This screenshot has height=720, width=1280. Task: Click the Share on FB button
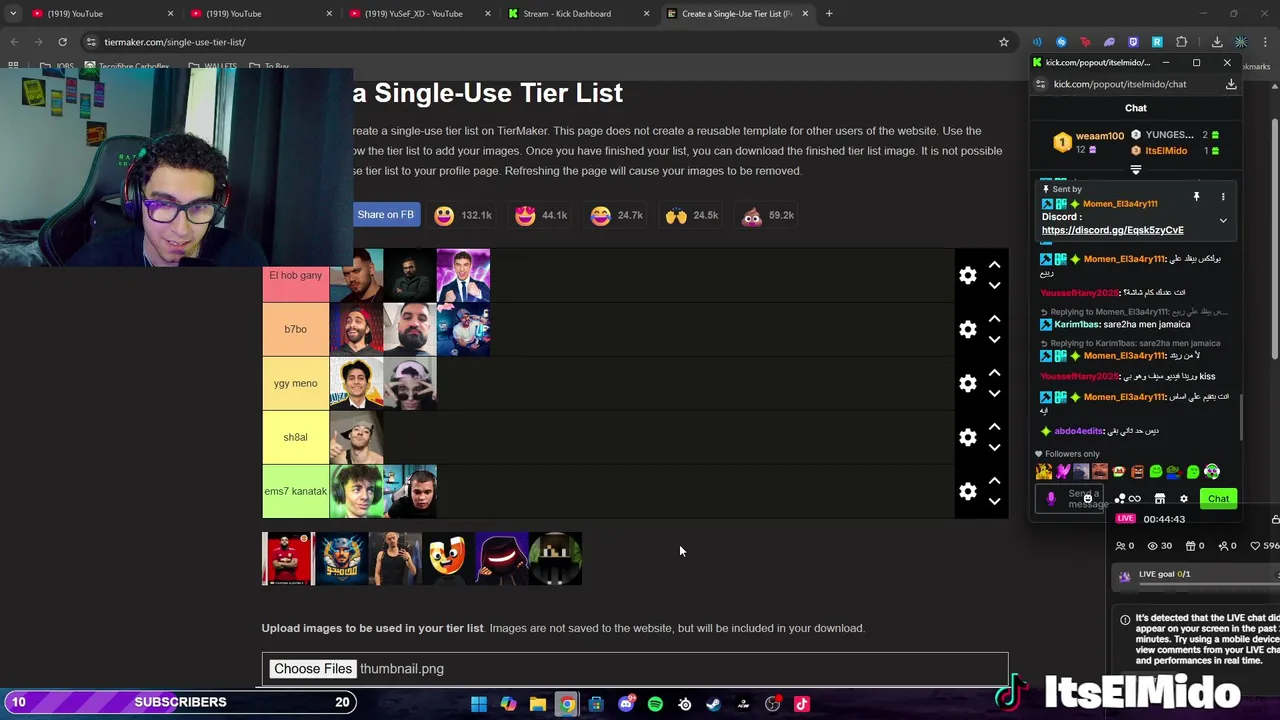click(385, 215)
